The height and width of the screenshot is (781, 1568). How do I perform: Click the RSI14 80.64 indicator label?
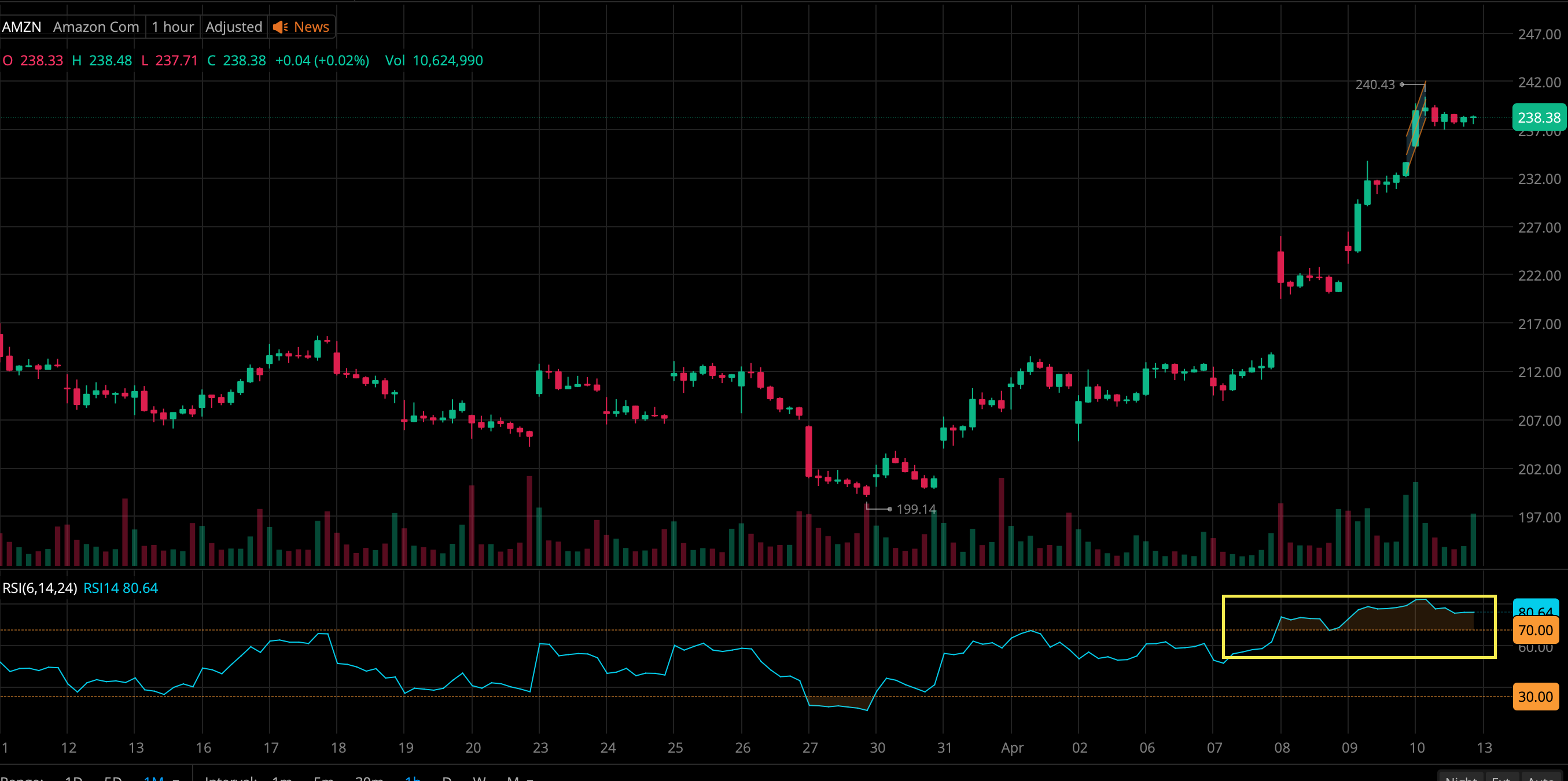[120, 588]
